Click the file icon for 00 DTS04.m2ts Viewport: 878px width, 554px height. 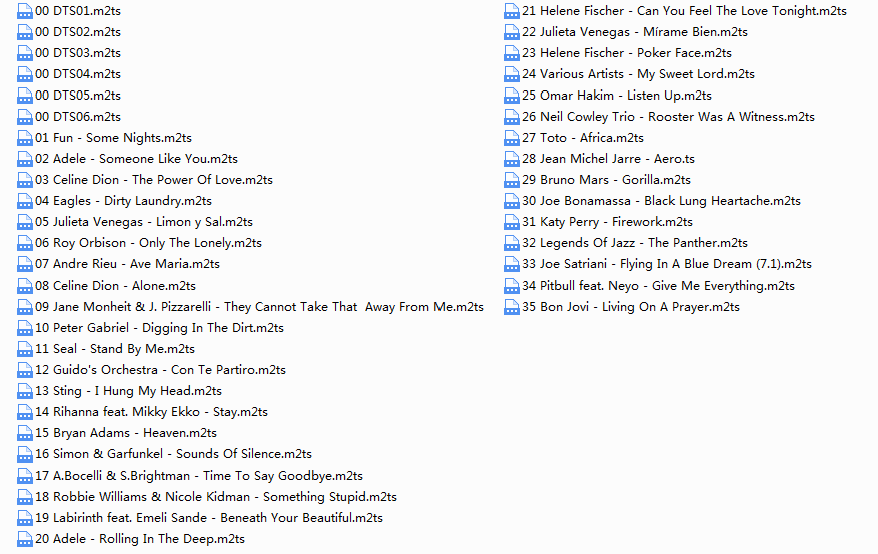(25, 74)
